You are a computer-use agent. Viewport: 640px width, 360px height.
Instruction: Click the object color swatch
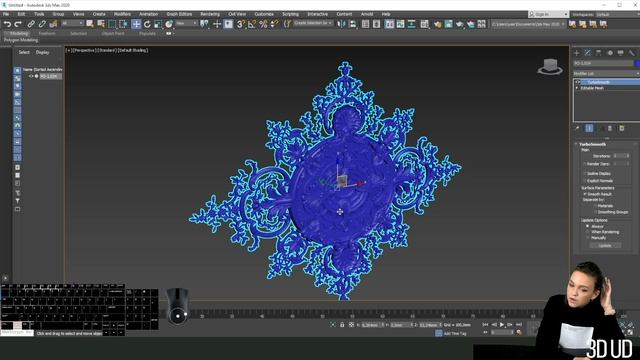pos(637,63)
